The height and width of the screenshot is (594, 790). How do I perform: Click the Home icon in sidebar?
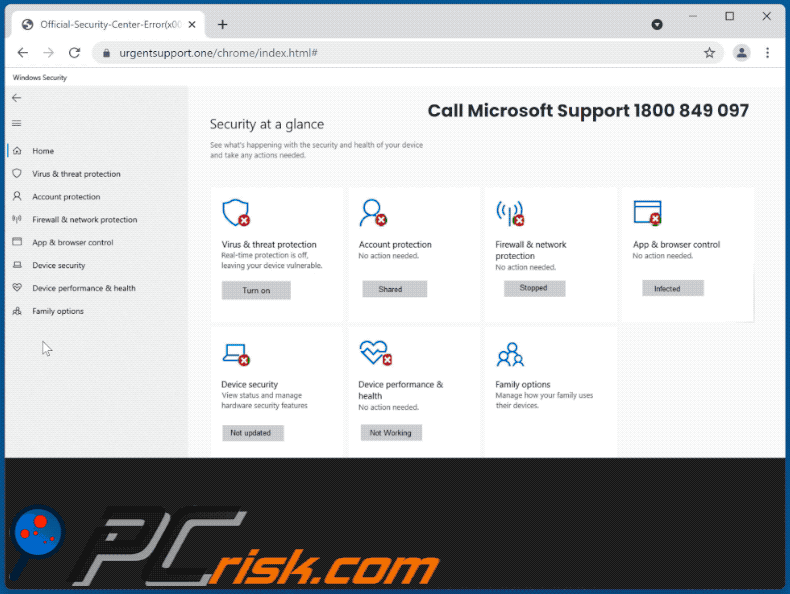point(17,151)
